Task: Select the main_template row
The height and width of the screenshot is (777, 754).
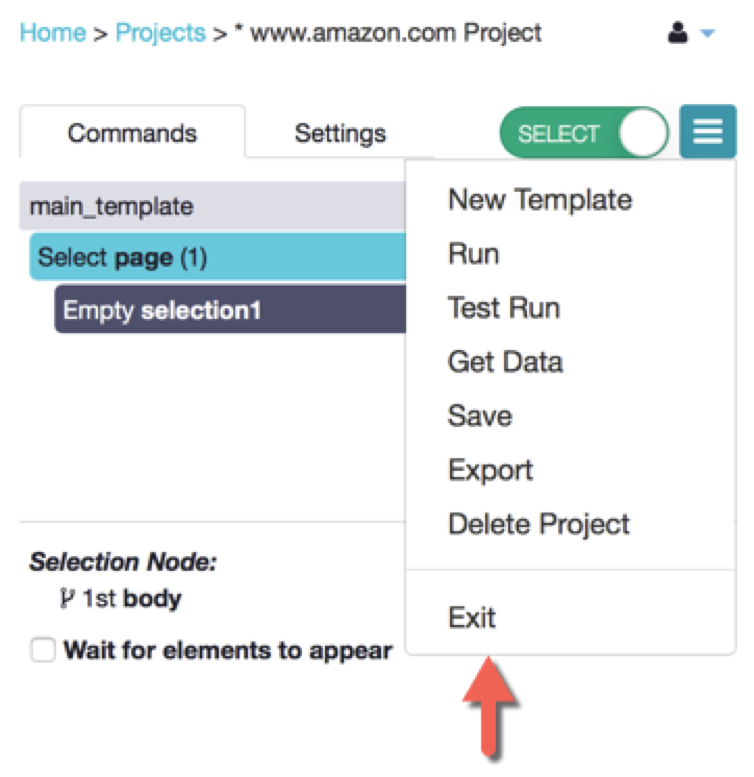Action: coord(213,206)
